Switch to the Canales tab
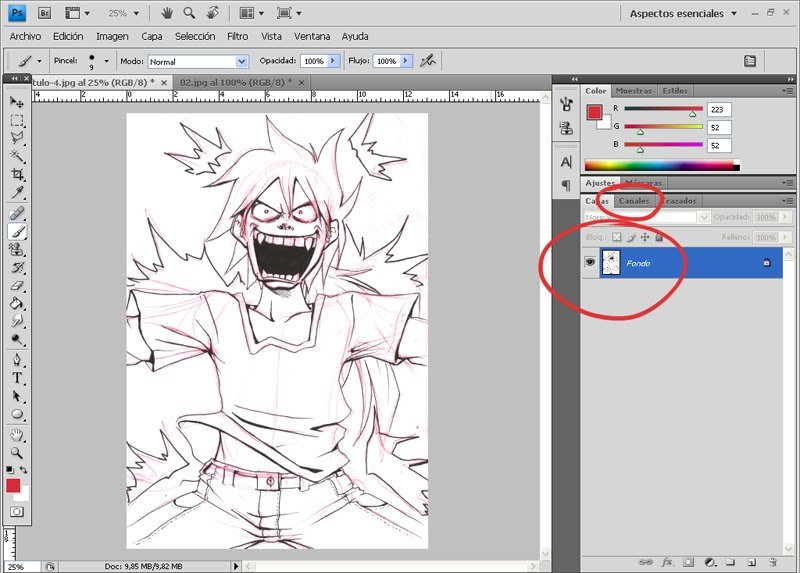The height and width of the screenshot is (573, 800). pyautogui.click(x=634, y=201)
